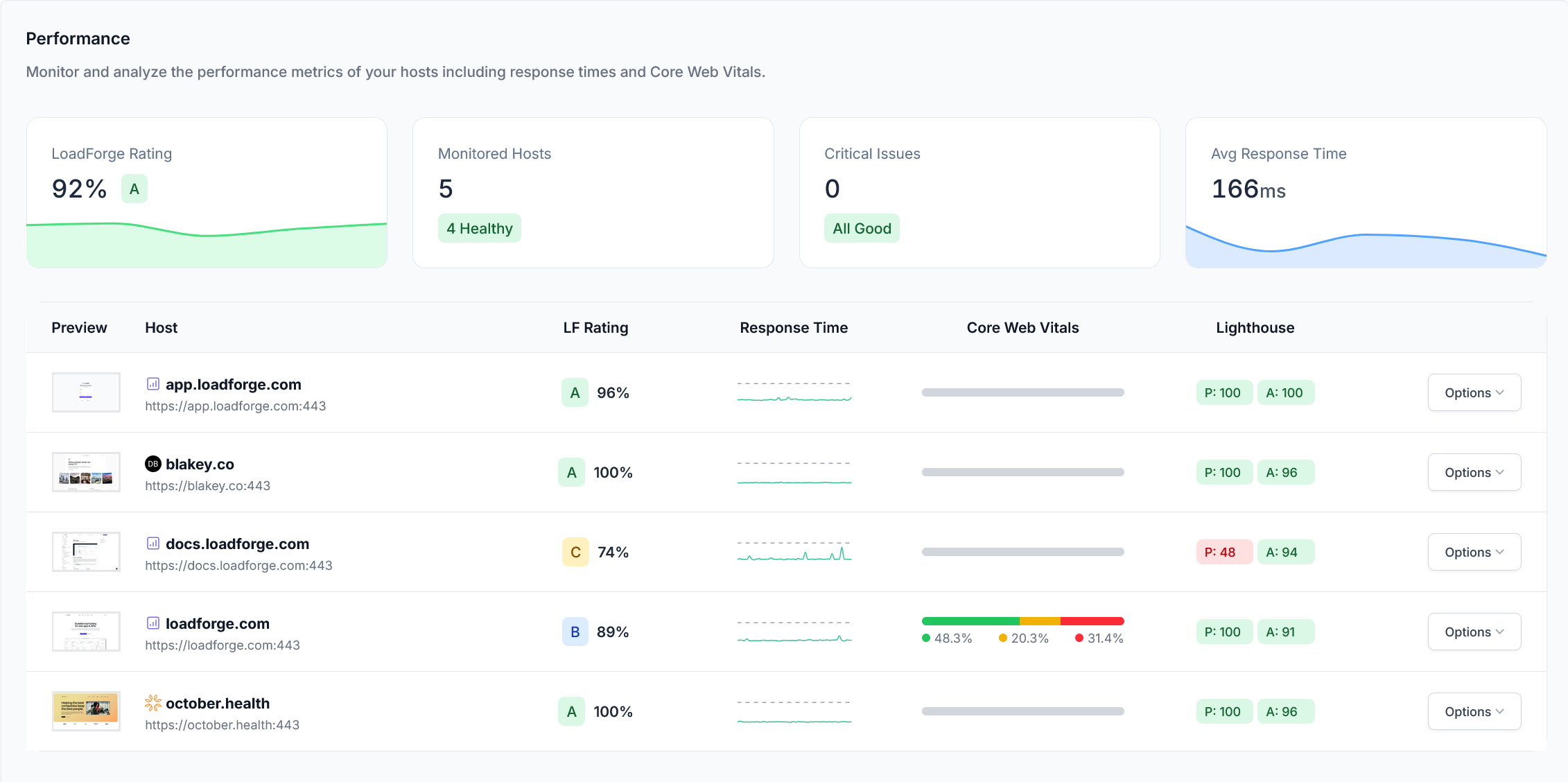
Task: Click the app.loadforge.com favicon icon
Action: coord(153,384)
